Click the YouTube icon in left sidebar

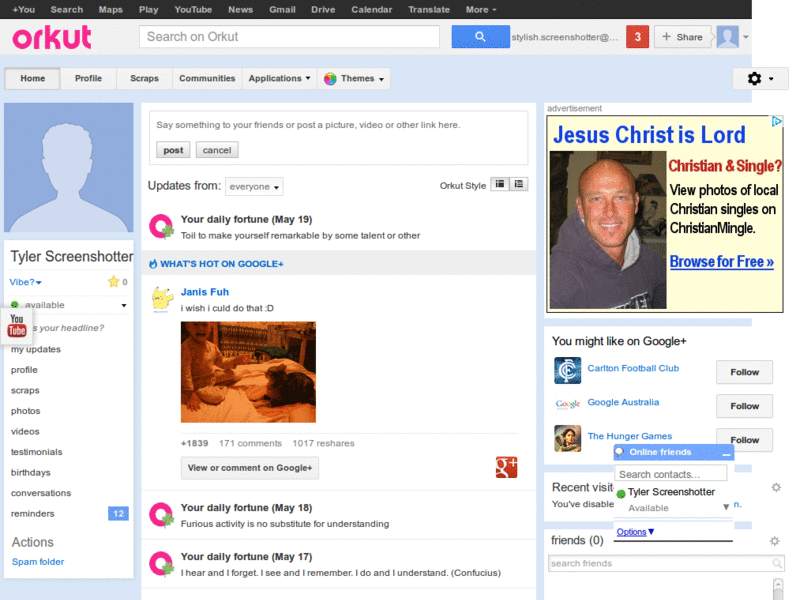(17, 325)
